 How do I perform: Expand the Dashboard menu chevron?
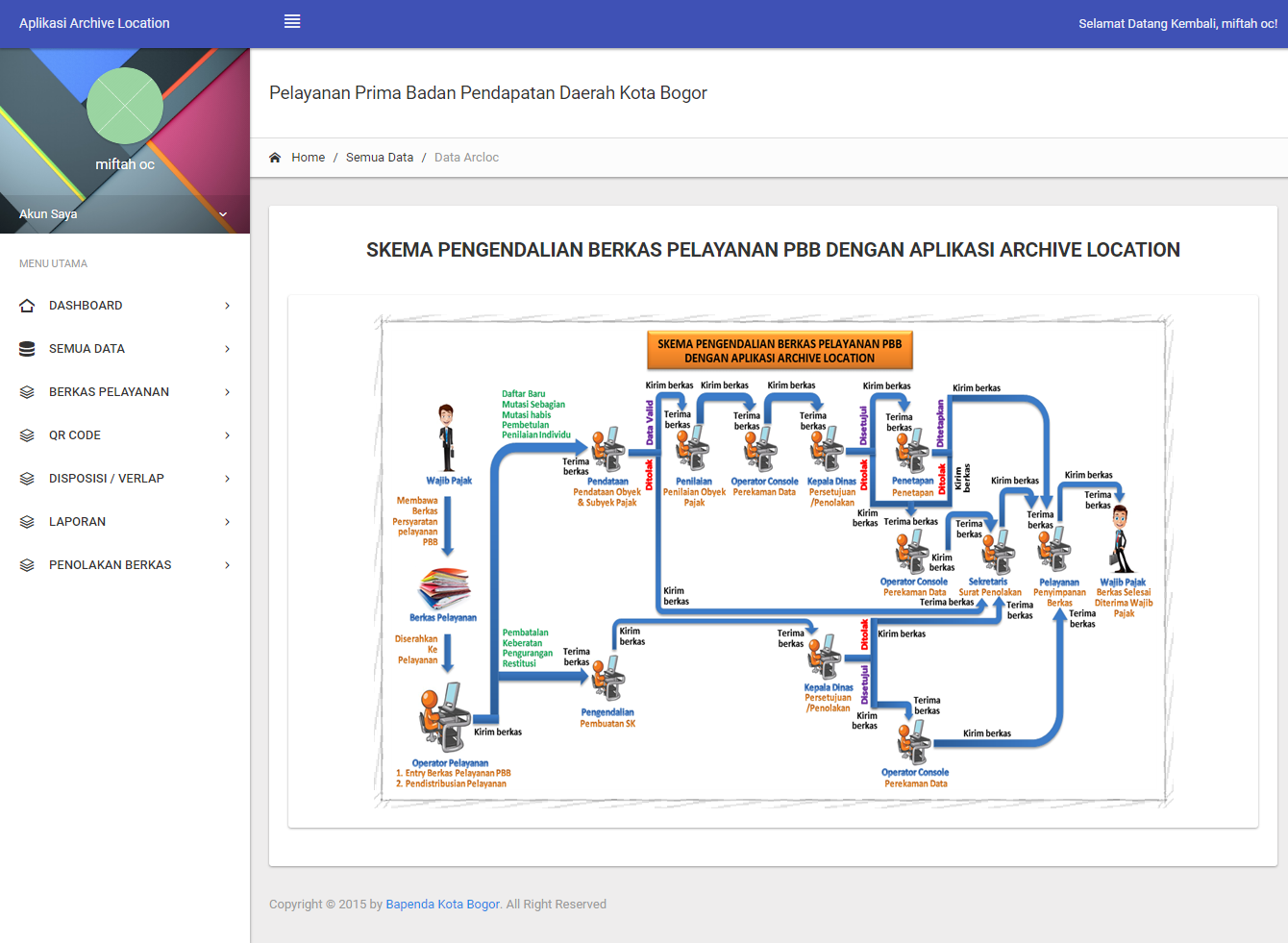click(x=228, y=306)
